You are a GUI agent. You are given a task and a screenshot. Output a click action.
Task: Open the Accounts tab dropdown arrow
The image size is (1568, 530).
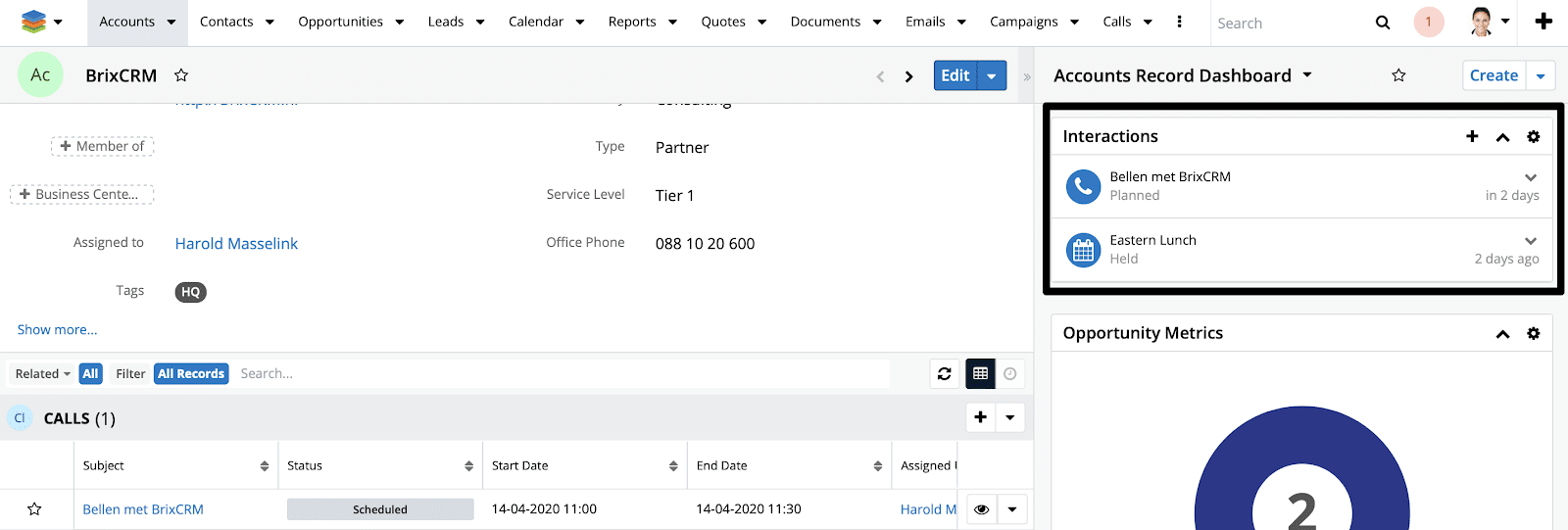171,22
